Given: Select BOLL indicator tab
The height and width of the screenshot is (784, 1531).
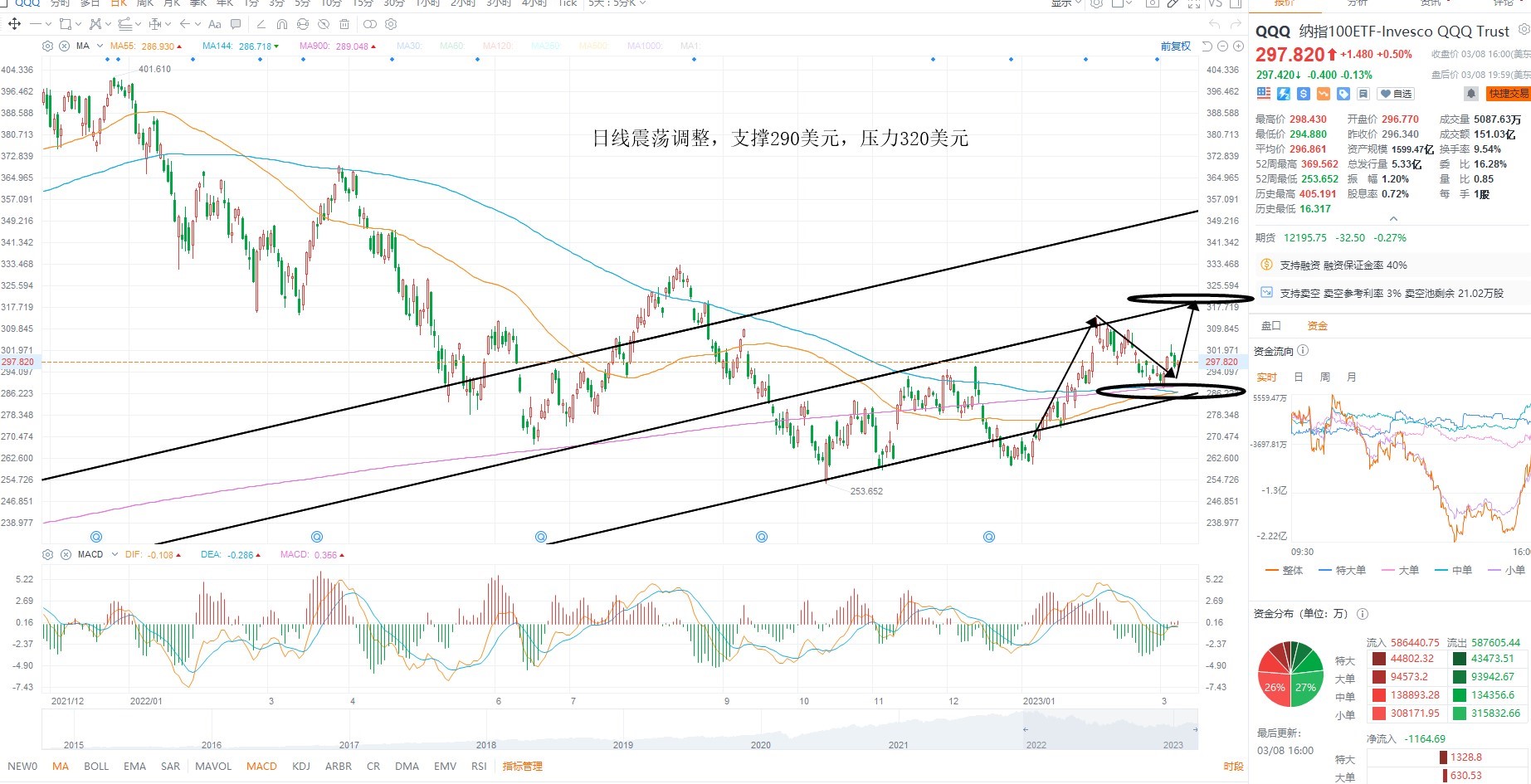Looking at the screenshot, I should coord(96,767).
